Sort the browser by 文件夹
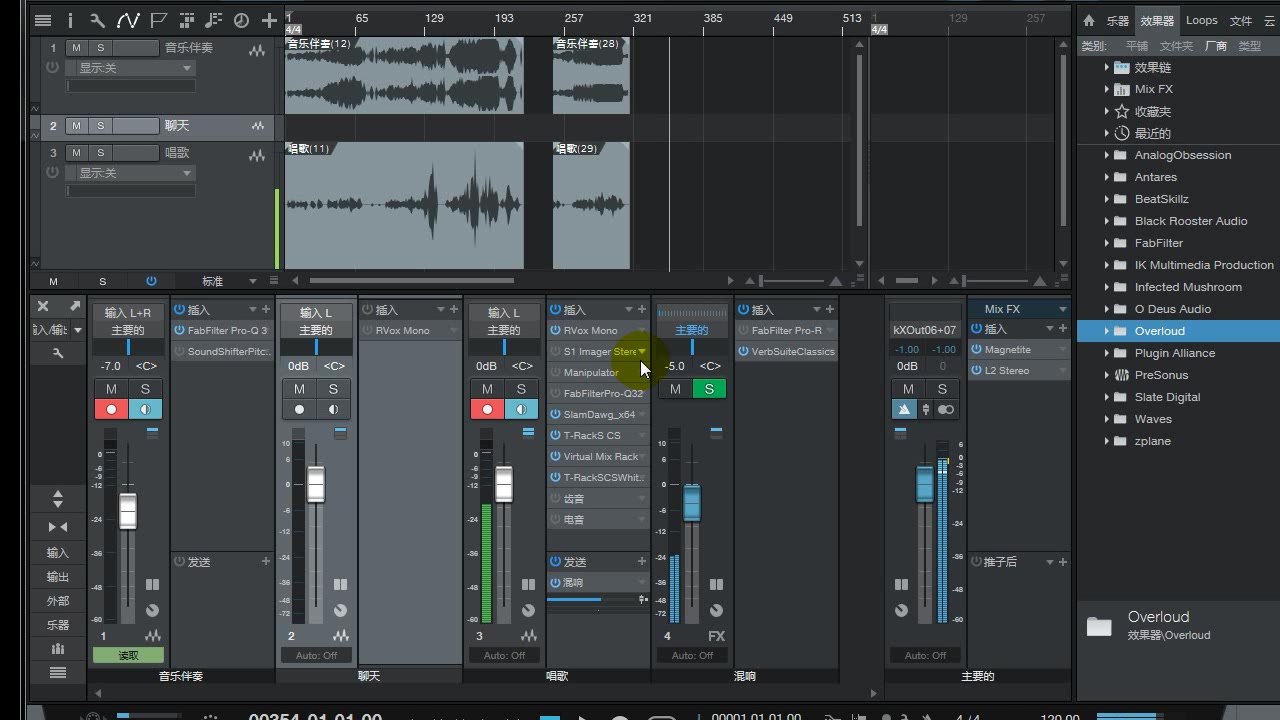Image resolution: width=1280 pixels, height=720 pixels. tap(1176, 46)
